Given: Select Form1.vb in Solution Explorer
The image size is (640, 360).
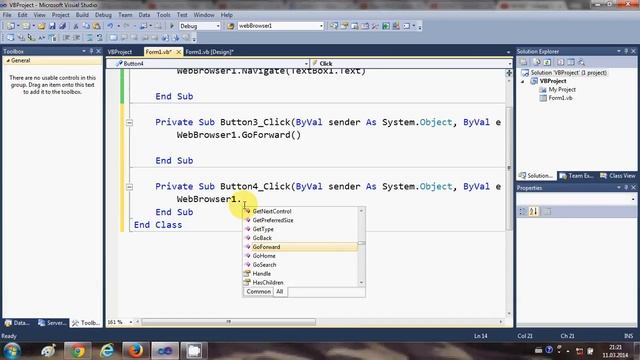Looking at the screenshot, I should [560, 98].
